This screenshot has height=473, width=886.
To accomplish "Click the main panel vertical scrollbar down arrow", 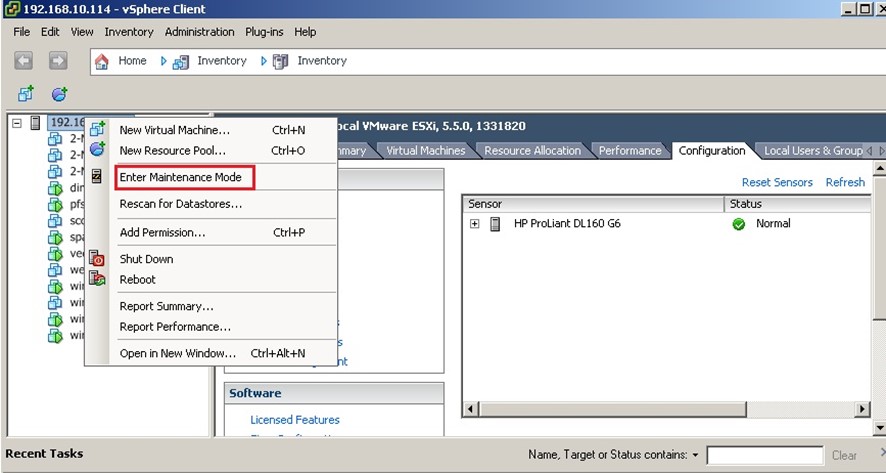I will click(x=880, y=428).
